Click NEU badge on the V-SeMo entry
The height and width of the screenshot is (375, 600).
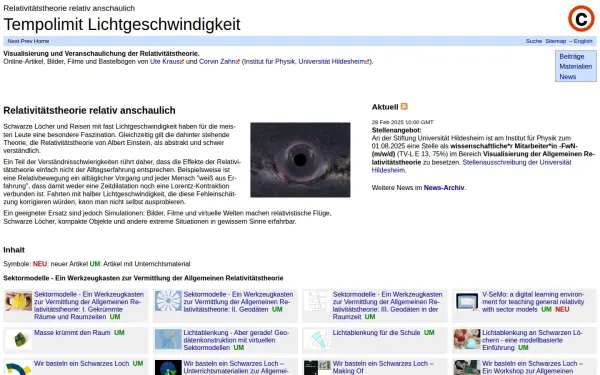(562, 309)
